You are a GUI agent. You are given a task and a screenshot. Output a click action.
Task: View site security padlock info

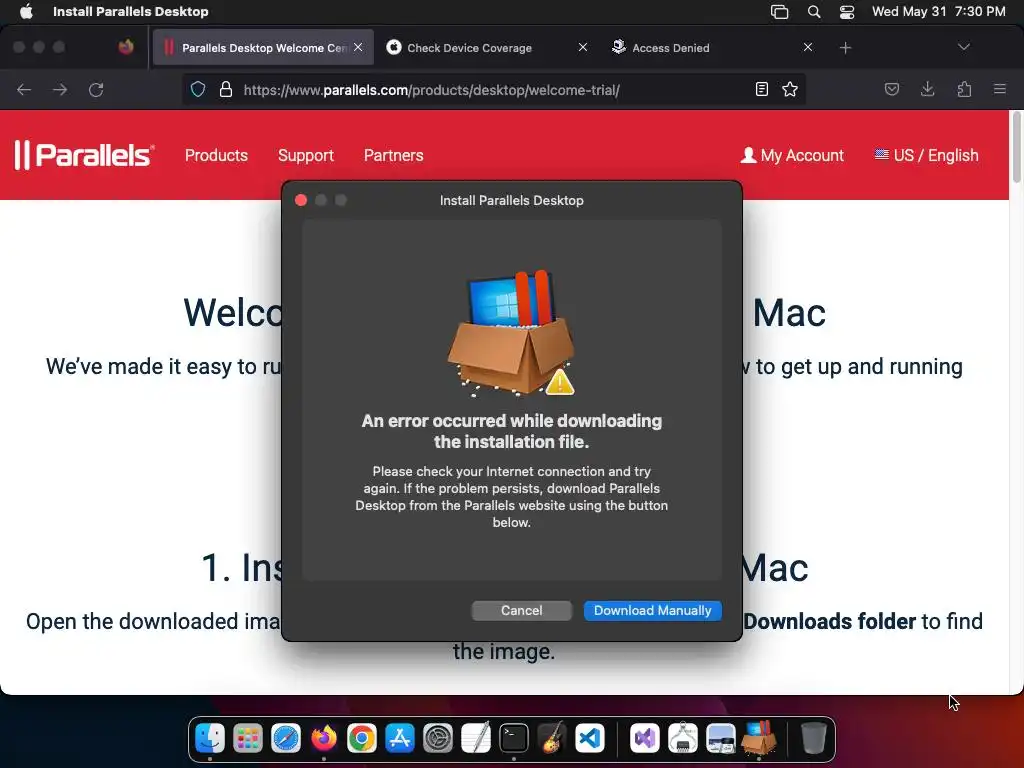click(x=226, y=89)
